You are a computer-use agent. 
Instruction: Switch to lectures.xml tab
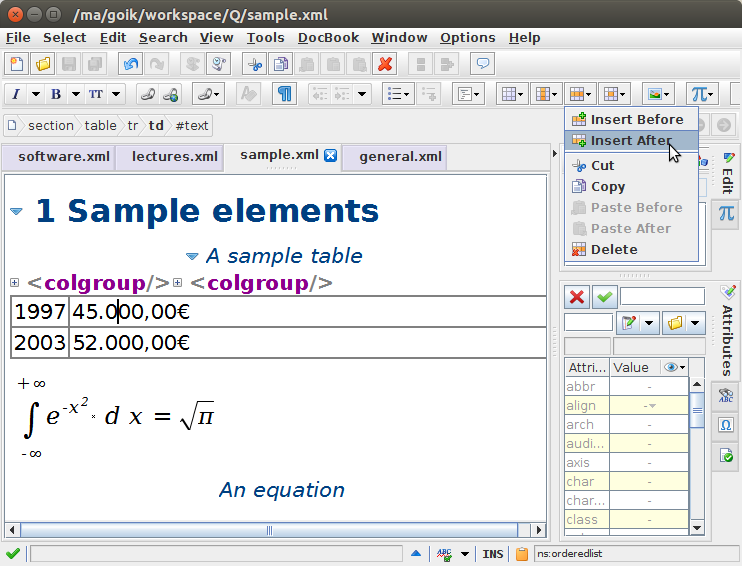[170, 157]
